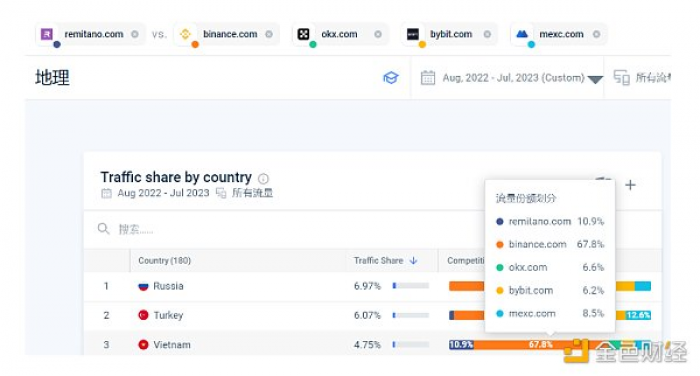Click the info icon next to Traffic share by country

tap(263, 179)
